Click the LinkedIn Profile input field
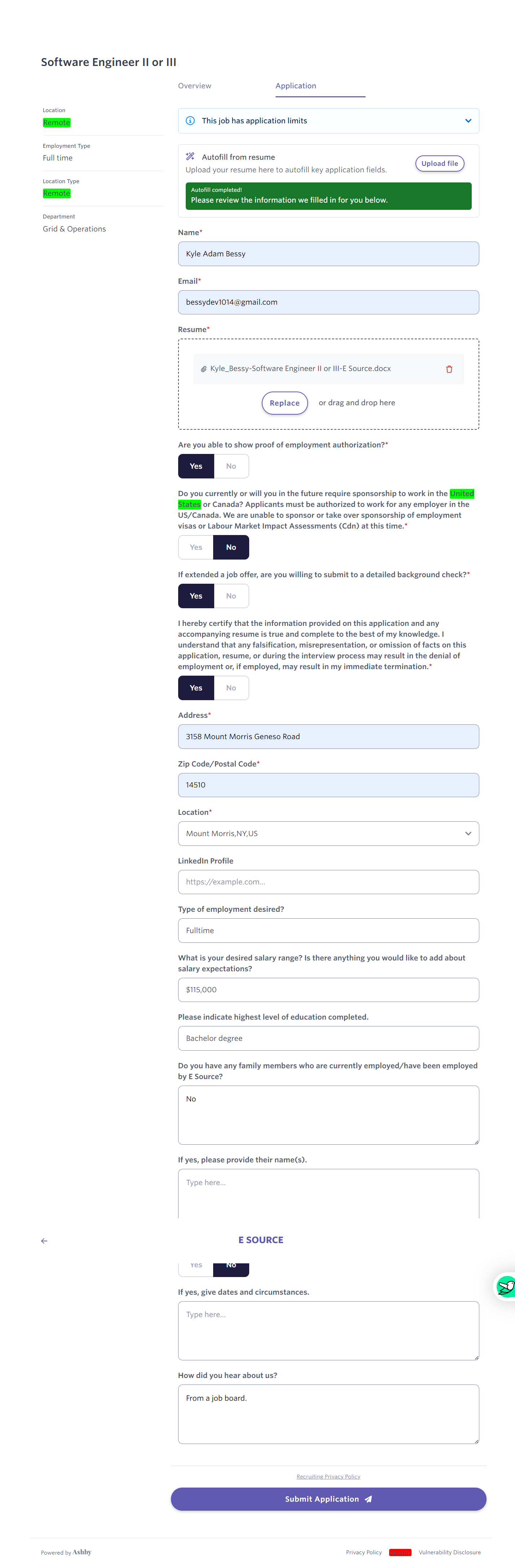Image resolution: width=515 pixels, height=1568 pixels. (328, 882)
